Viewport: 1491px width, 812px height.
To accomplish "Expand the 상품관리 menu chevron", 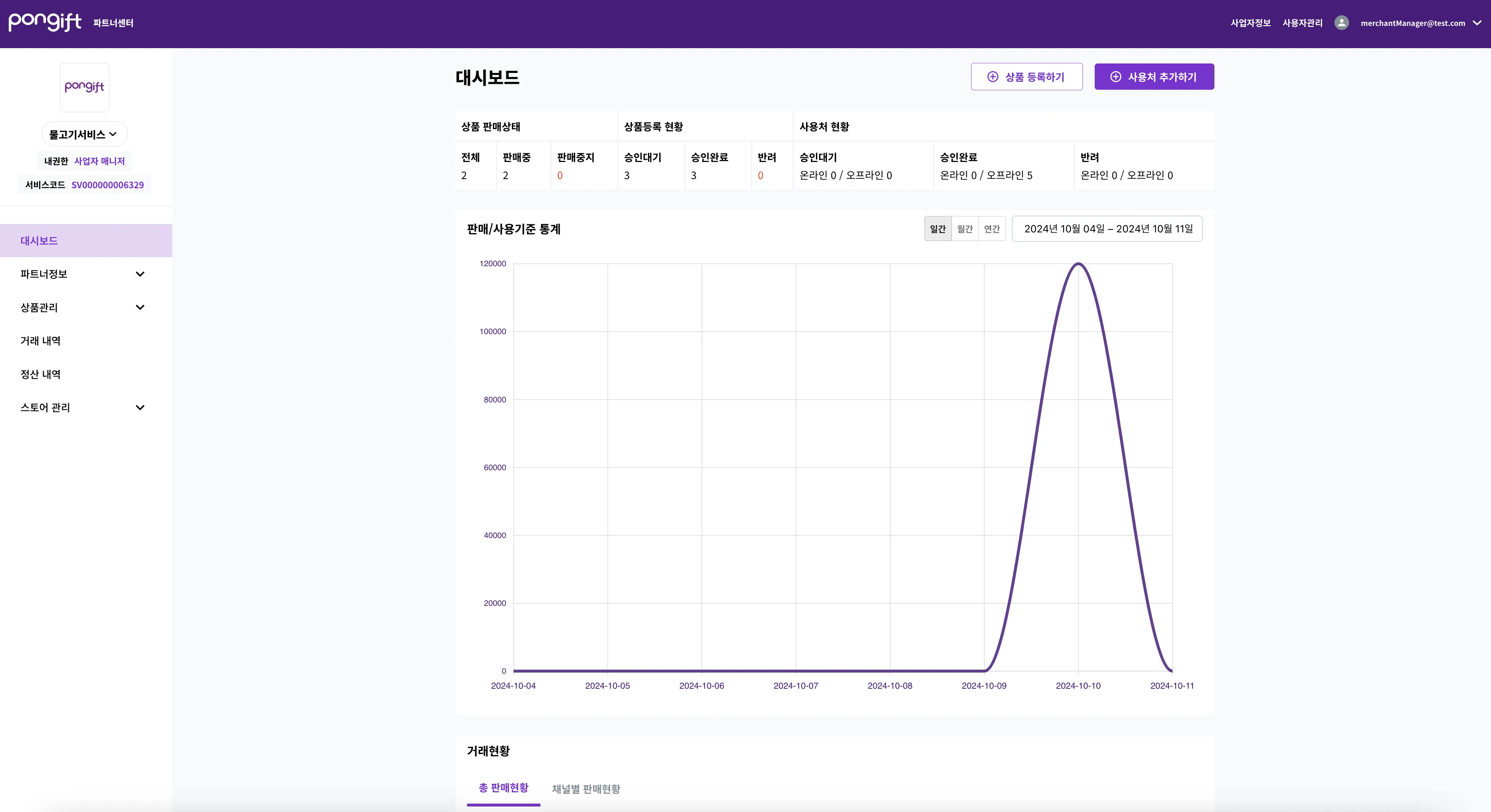I will point(139,307).
